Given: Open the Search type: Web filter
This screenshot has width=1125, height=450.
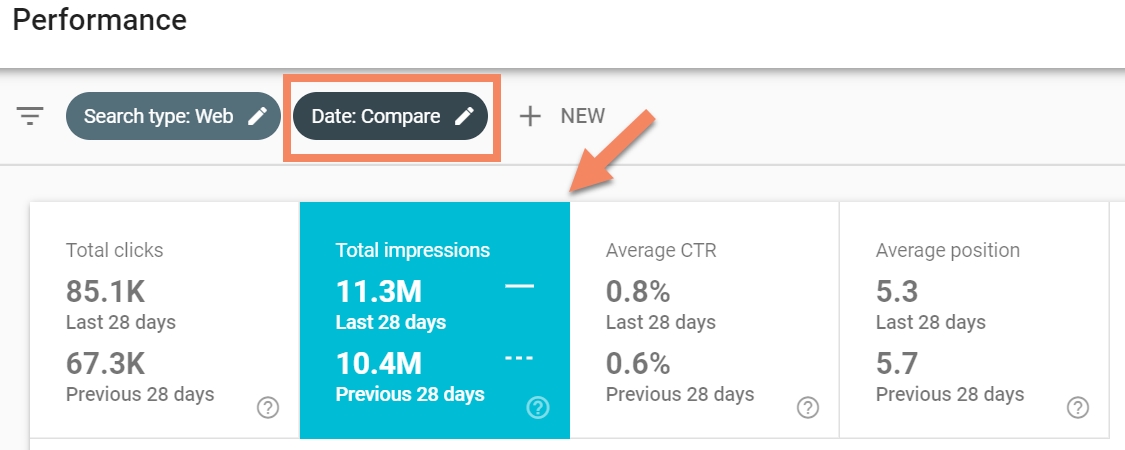Looking at the screenshot, I should (x=158, y=116).
